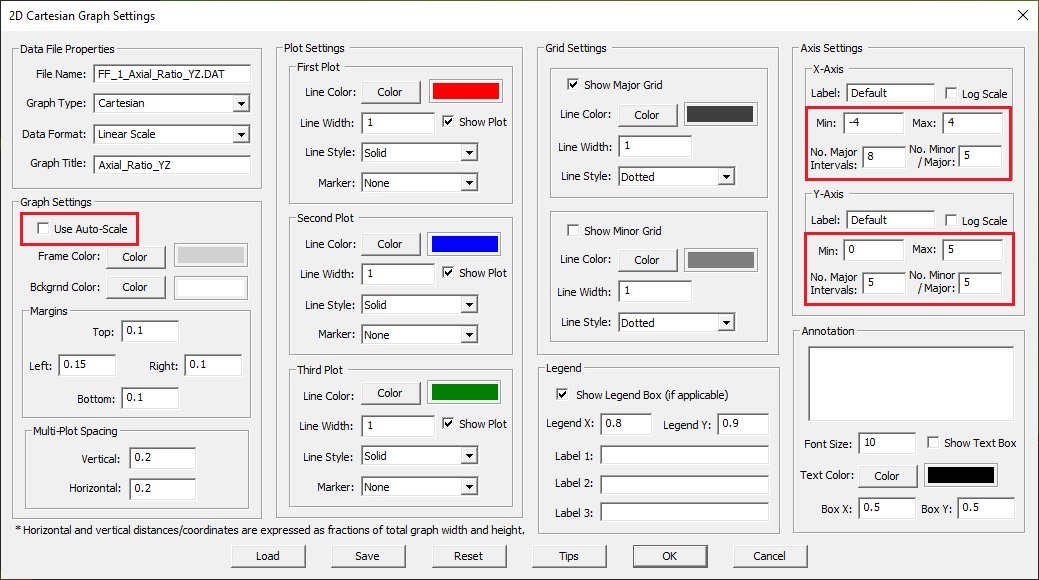Screen dimensions: 1039x580
Task: Uncheck Show Plot for Second Plot
Action: (x=449, y=273)
